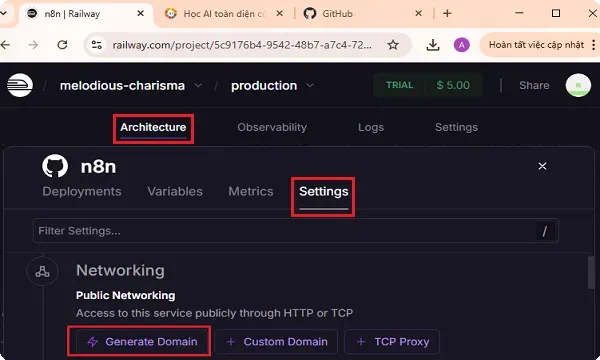The image size is (600, 360).
Task: Click the TCP Proxy button
Action: coord(392,341)
